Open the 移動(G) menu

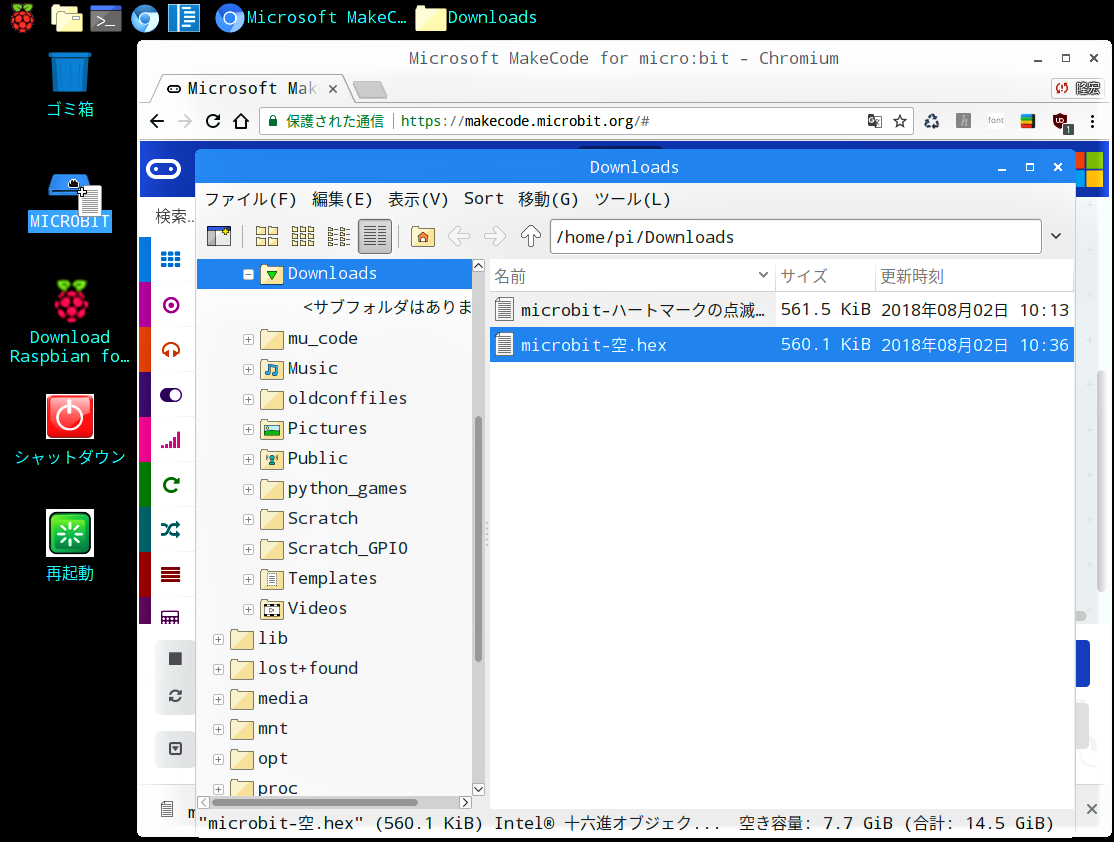tap(548, 200)
